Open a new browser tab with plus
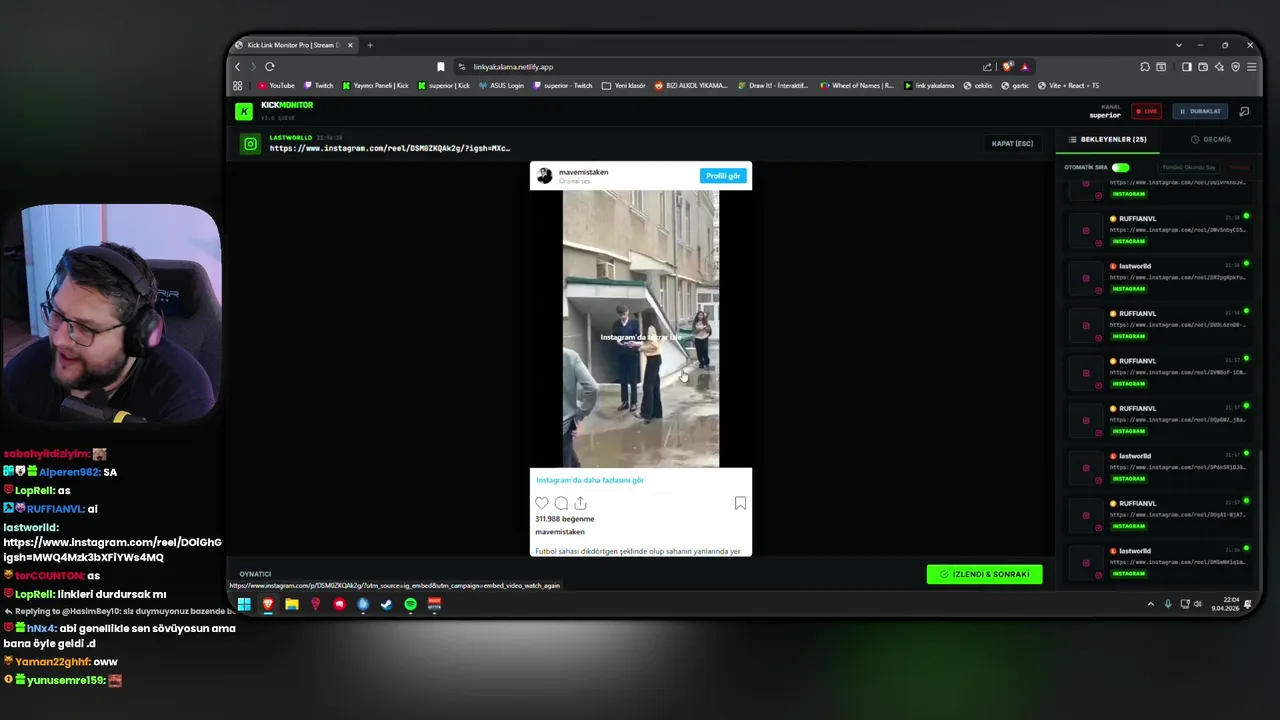The image size is (1280, 720). pos(370,45)
